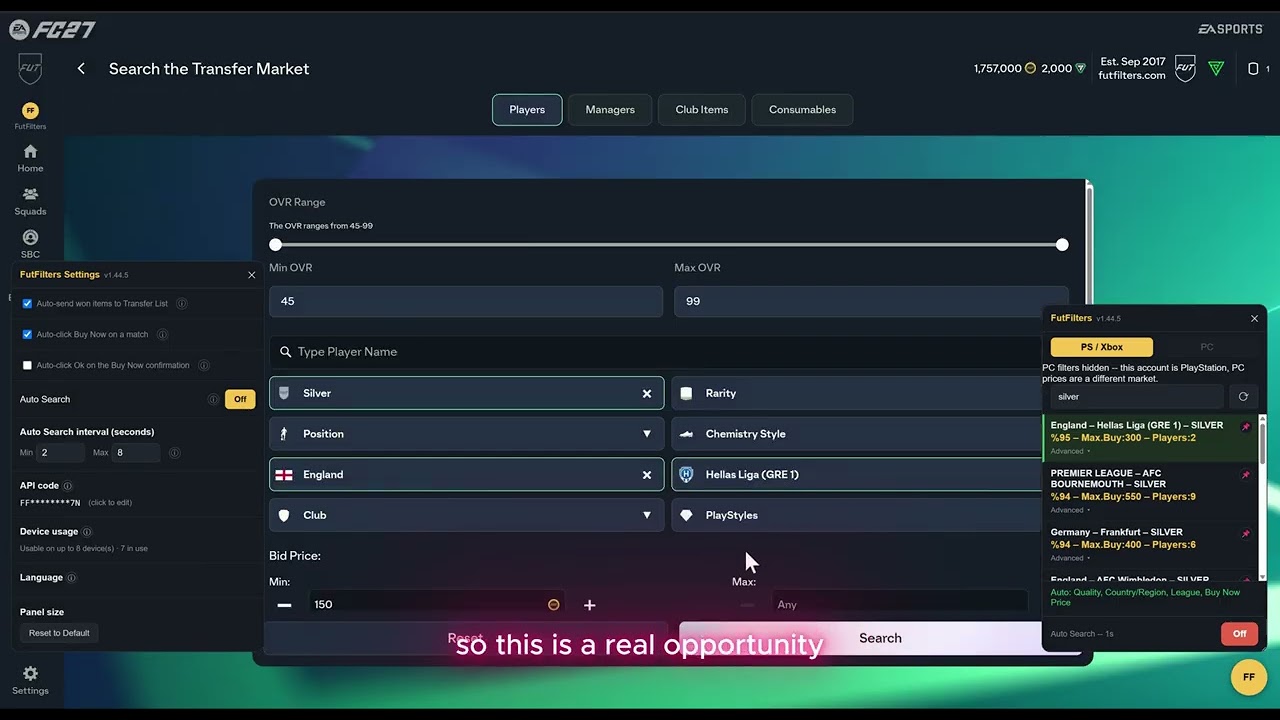The height and width of the screenshot is (720, 1280).
Task: Click the green triangle pennant icon
Action: (1216, 69)
